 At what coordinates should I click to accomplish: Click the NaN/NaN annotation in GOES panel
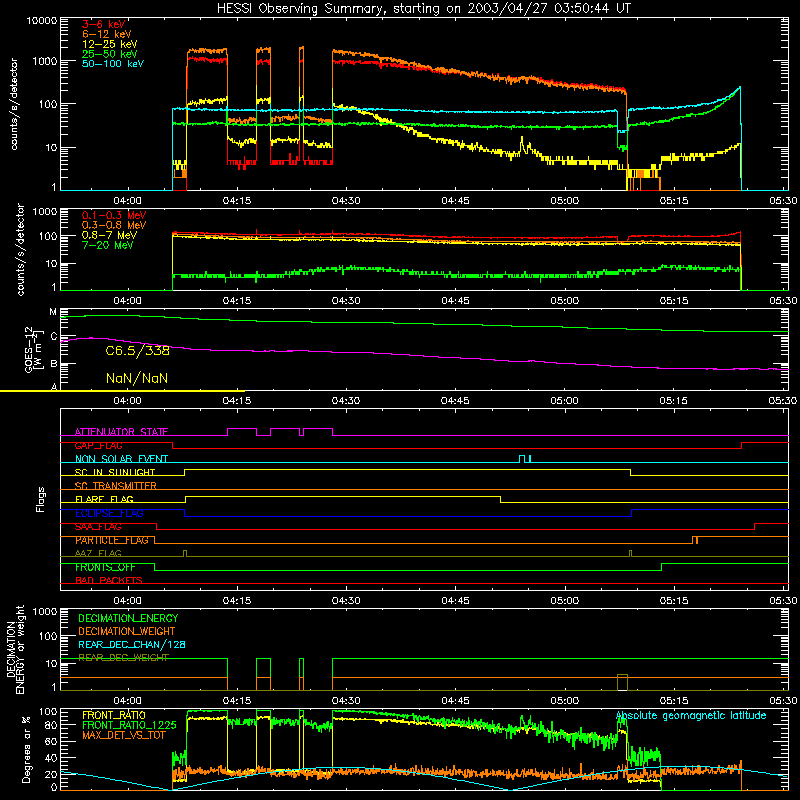click(137, 379)
